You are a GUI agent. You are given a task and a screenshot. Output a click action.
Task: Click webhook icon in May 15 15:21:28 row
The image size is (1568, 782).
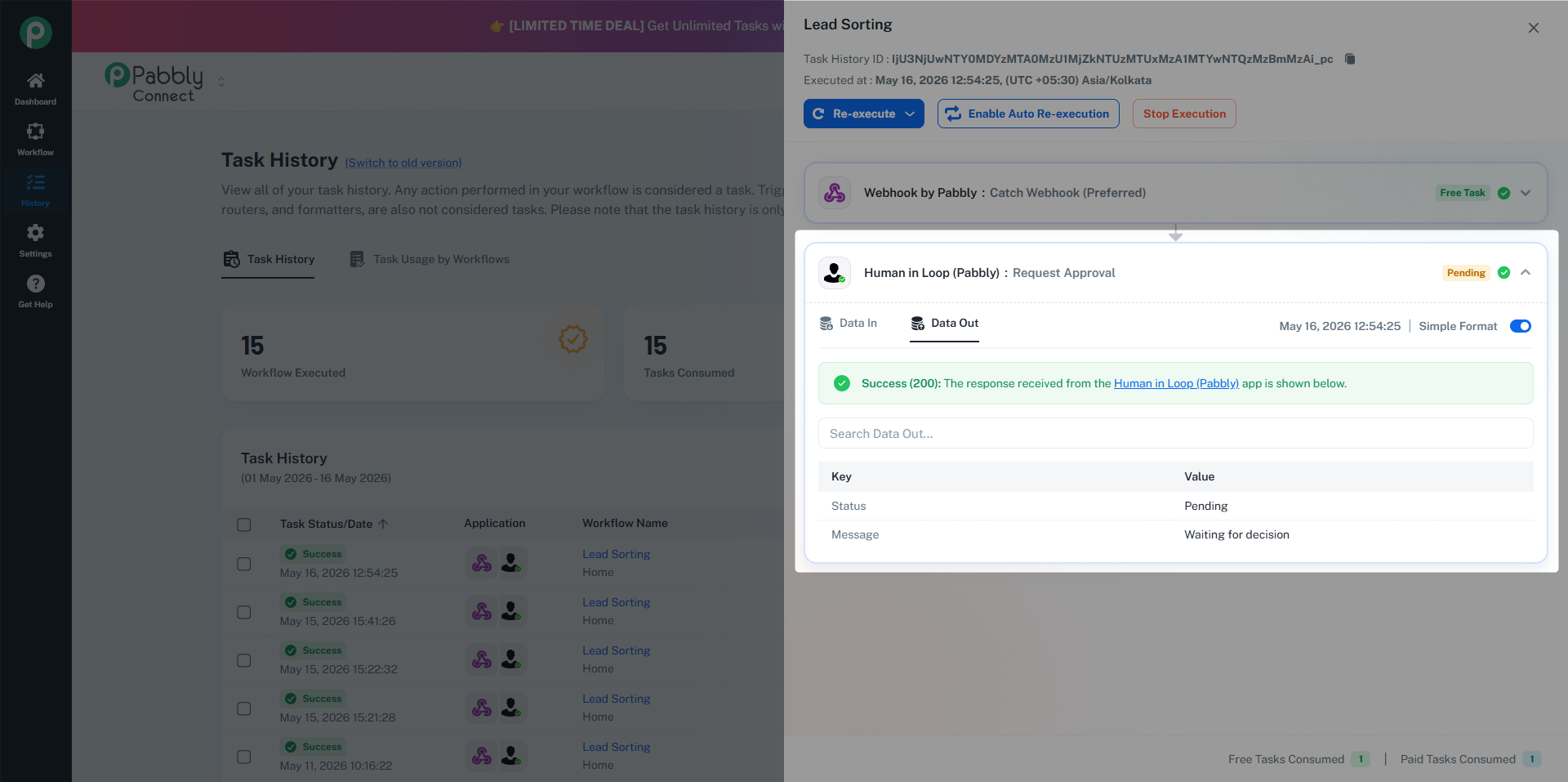click(482, 708)
